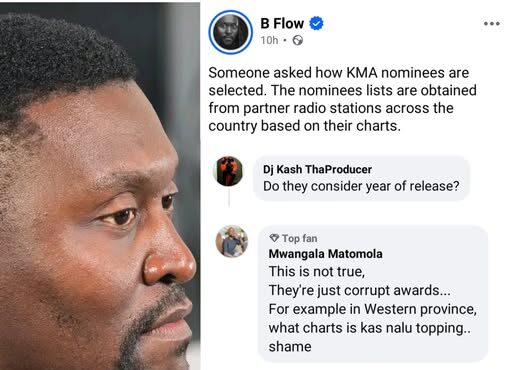526x370 pixels.
Task: Click the word 'shame' ending the comment
Action: [290, 347]
